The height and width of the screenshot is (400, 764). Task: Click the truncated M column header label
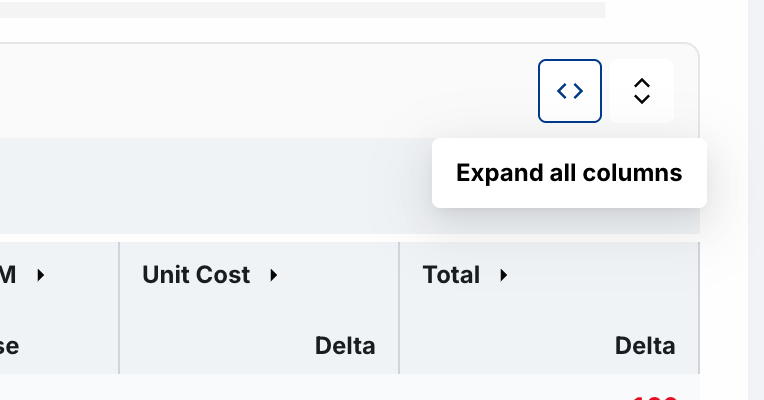click(8, 275)
